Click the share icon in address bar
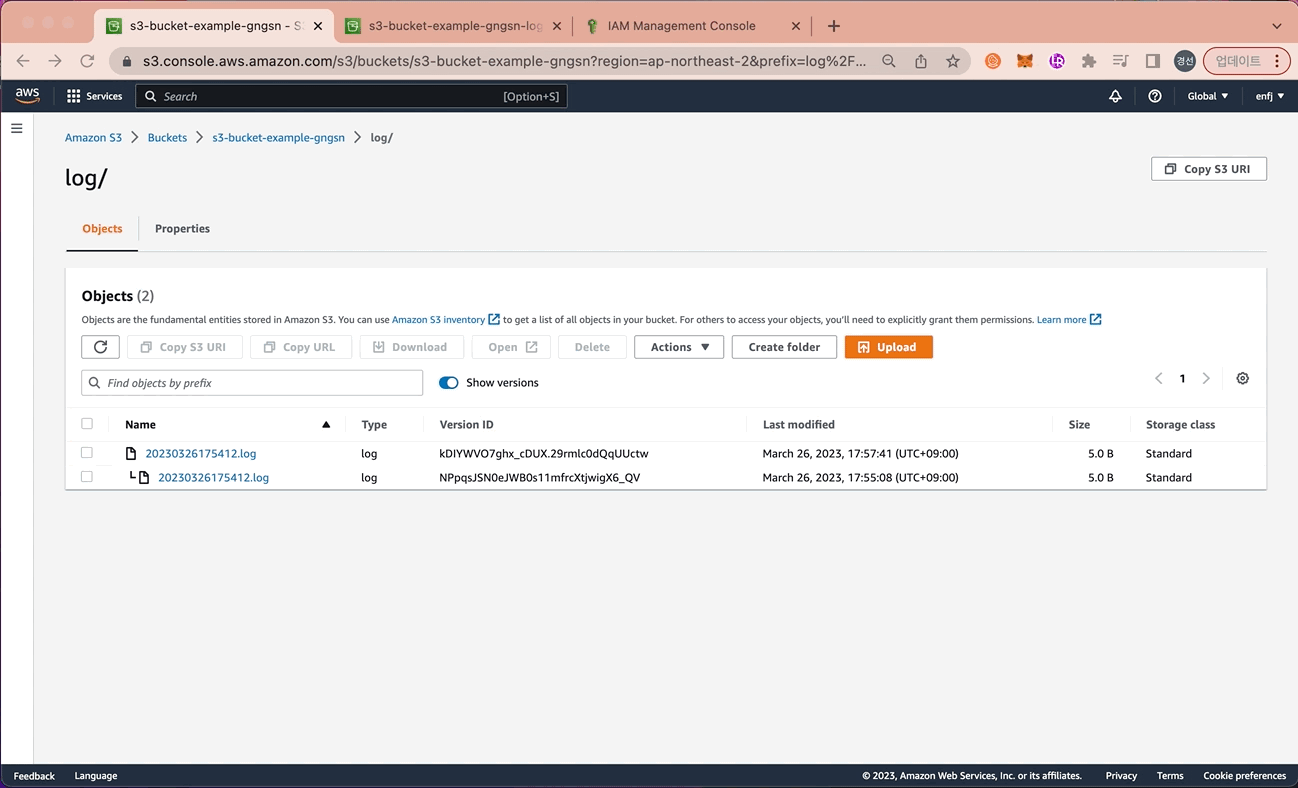 (x=921, y=61)
